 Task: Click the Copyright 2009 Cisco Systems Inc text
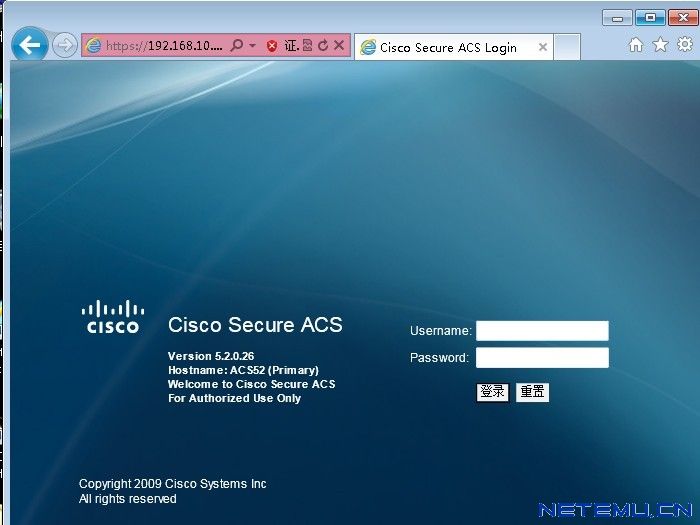(x=172, y=484)
